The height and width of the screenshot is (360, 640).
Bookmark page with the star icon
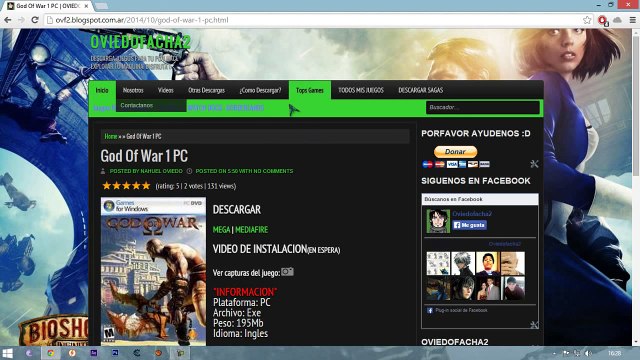587,20
